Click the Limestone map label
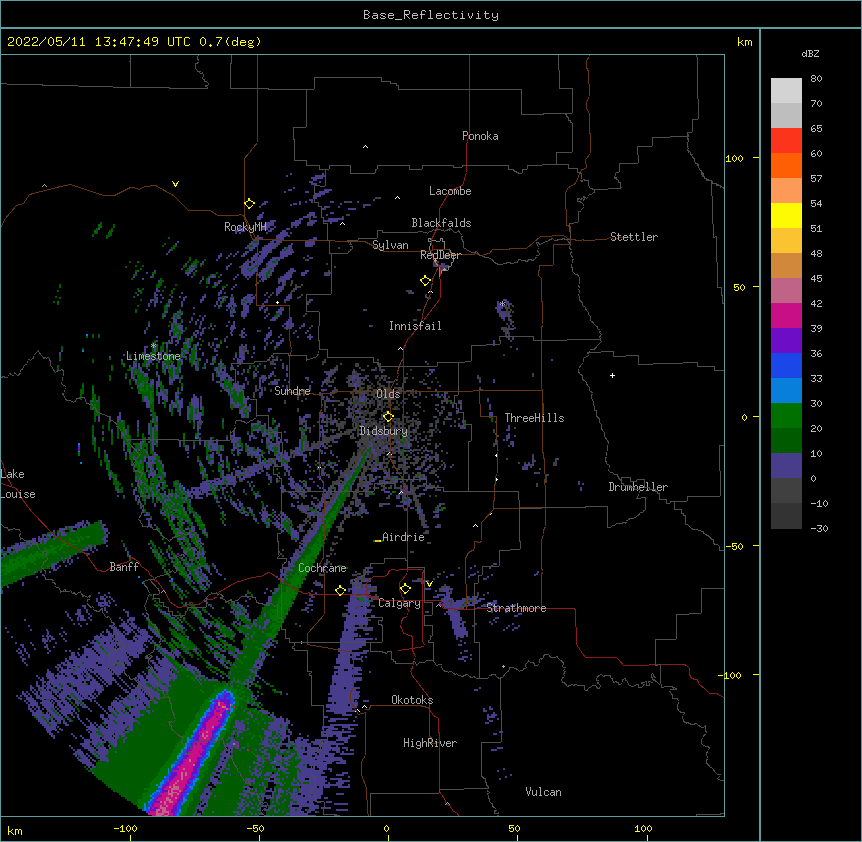862x842 pixels. click(x=153, y=356)
